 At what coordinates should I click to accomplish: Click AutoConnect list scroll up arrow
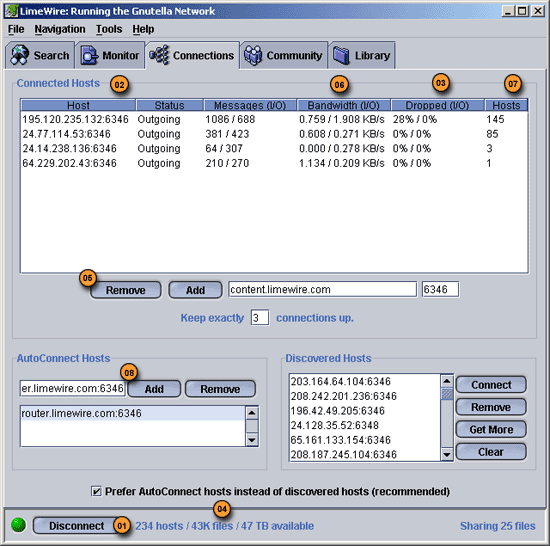252,413
